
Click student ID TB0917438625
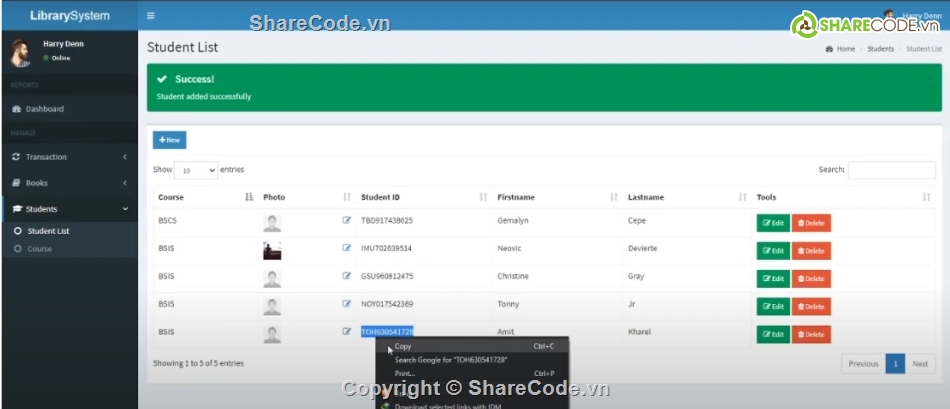click(x=387, y=221)
